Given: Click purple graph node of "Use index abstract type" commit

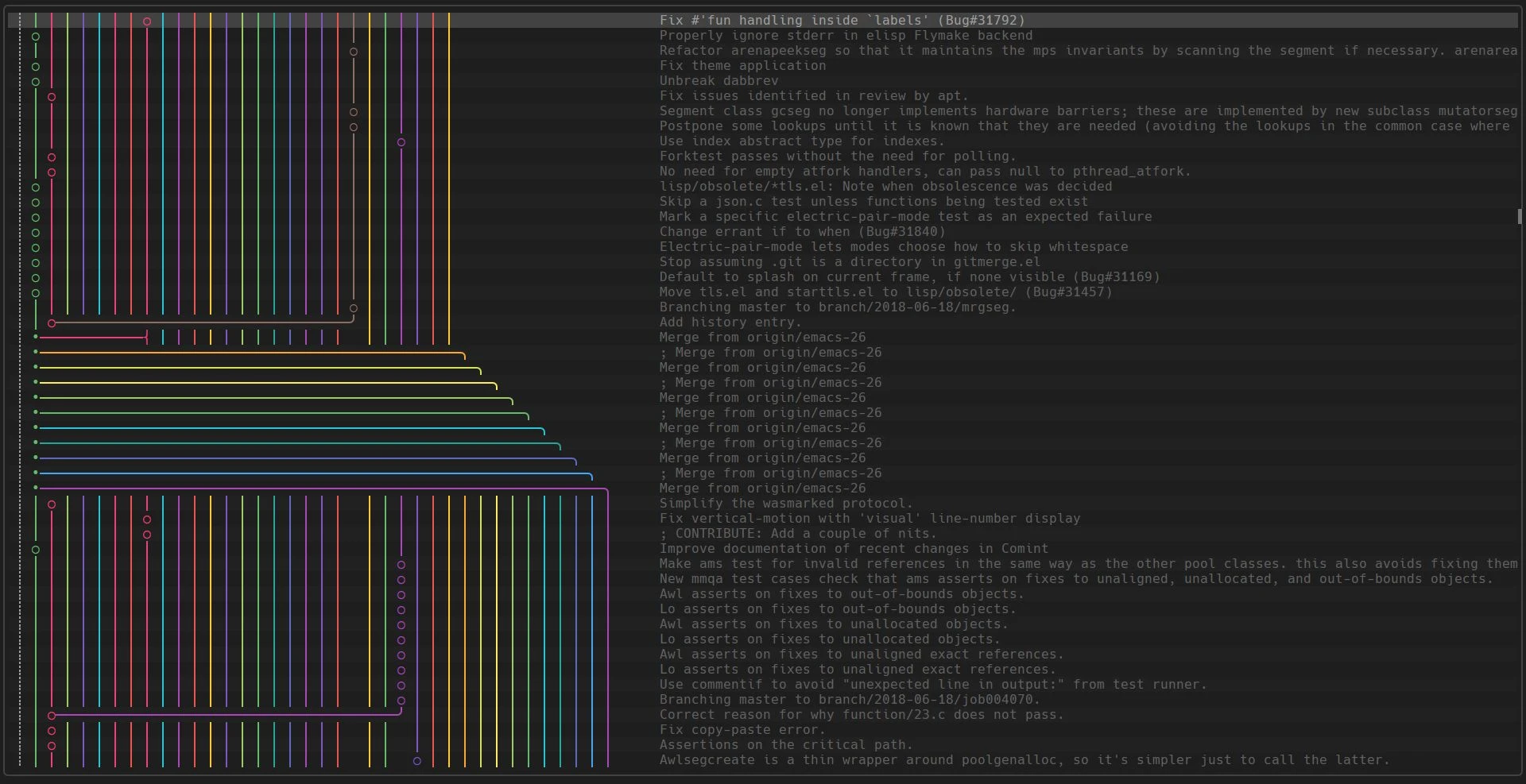Looking at the screenshot, I should [401, 142].
